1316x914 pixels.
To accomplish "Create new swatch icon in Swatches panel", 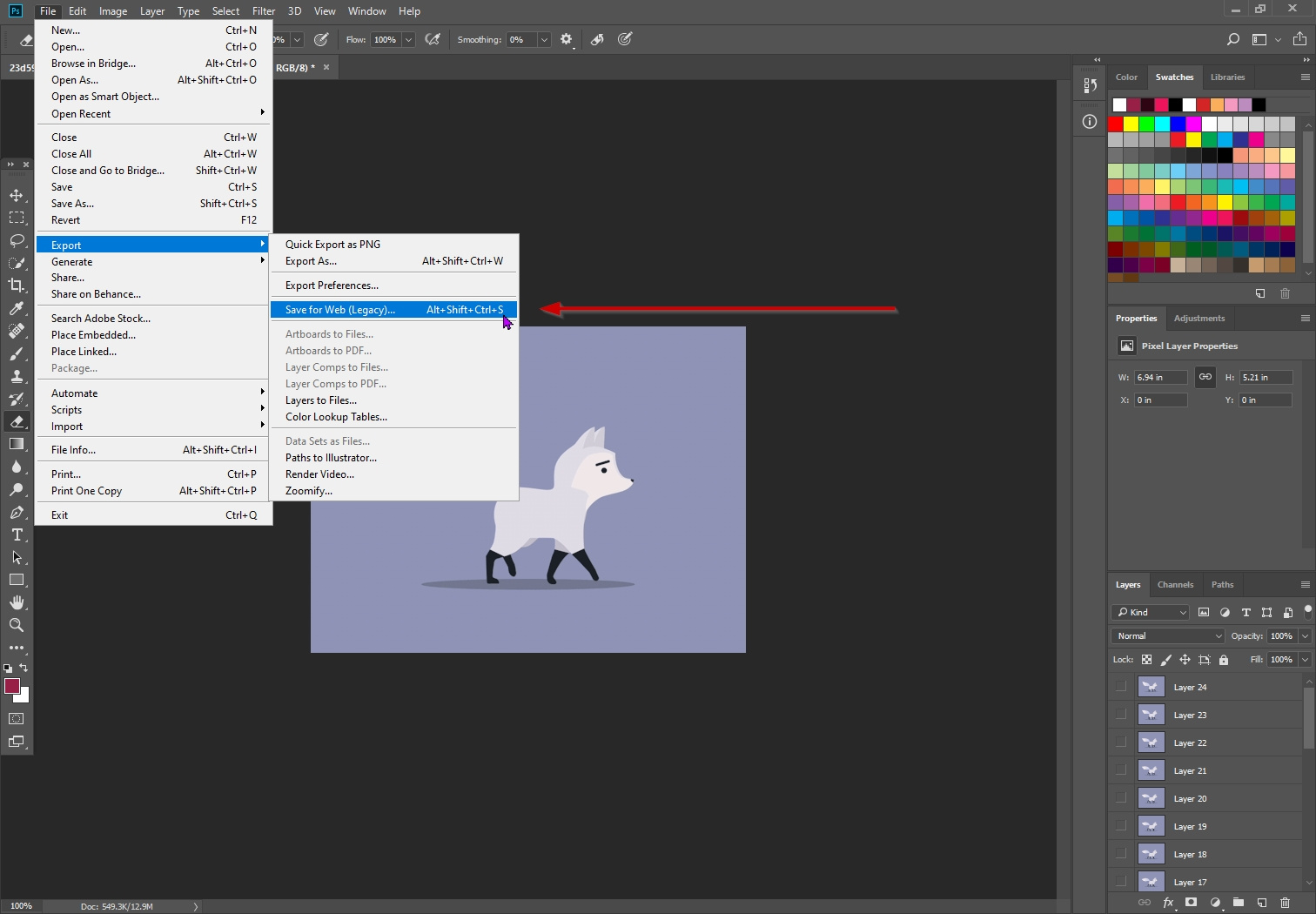I will point(1260,293).
